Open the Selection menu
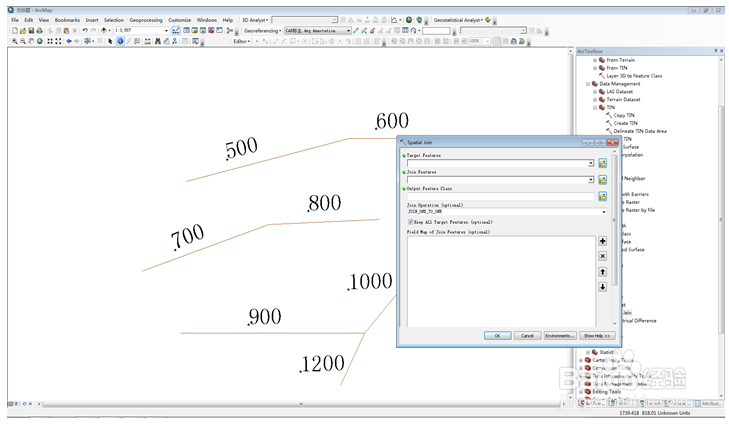The height and width of the screenshot is (427, 729). coord(114,20)
